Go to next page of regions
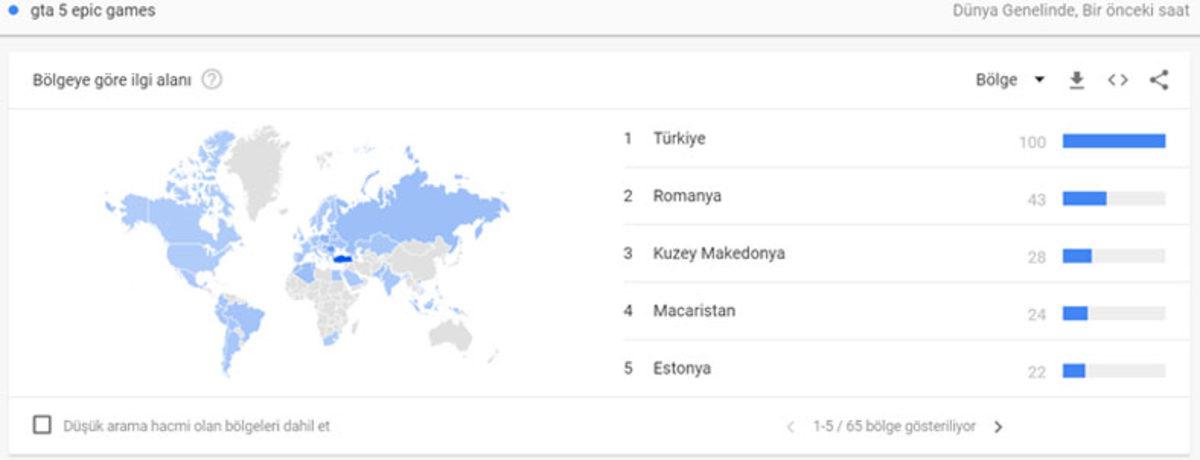The image size is (1200, 460). click(x=998, y=427)
